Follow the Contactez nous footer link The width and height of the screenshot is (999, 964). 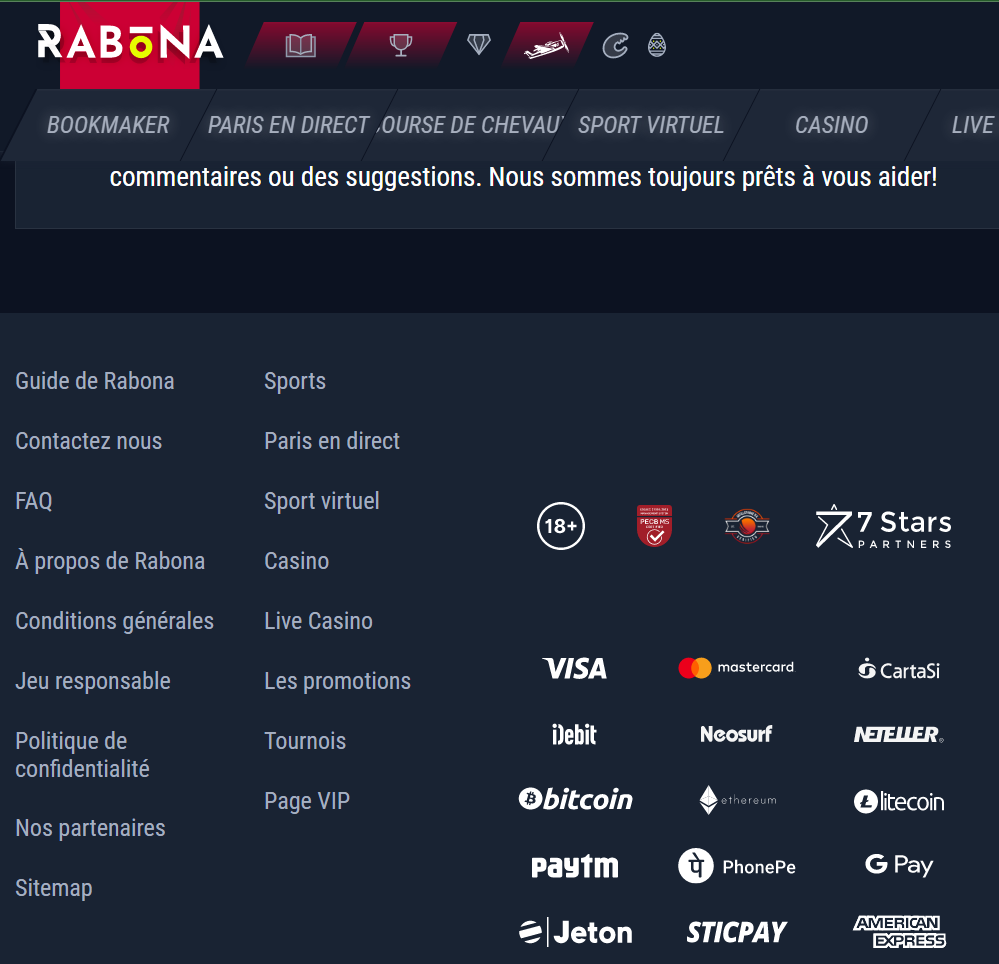click(x=89, y=441)
